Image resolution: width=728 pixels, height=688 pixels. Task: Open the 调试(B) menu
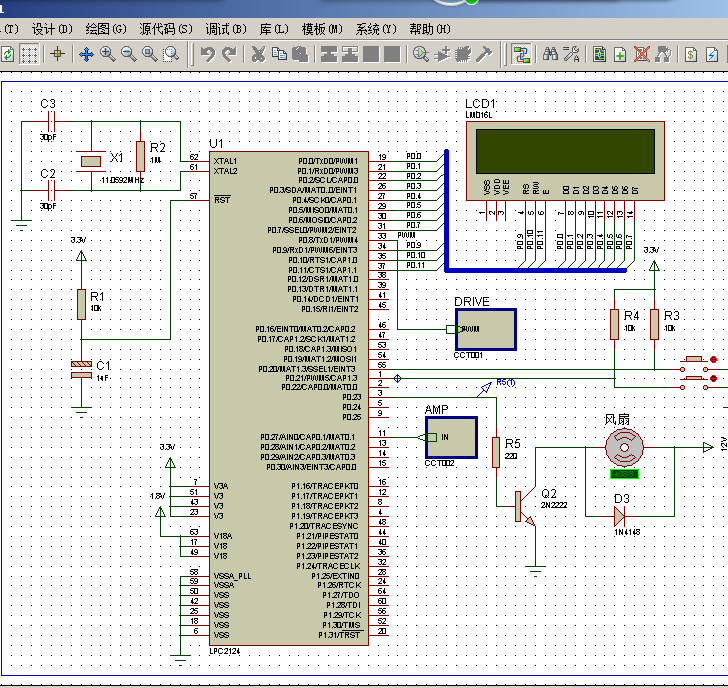[226, 29]
